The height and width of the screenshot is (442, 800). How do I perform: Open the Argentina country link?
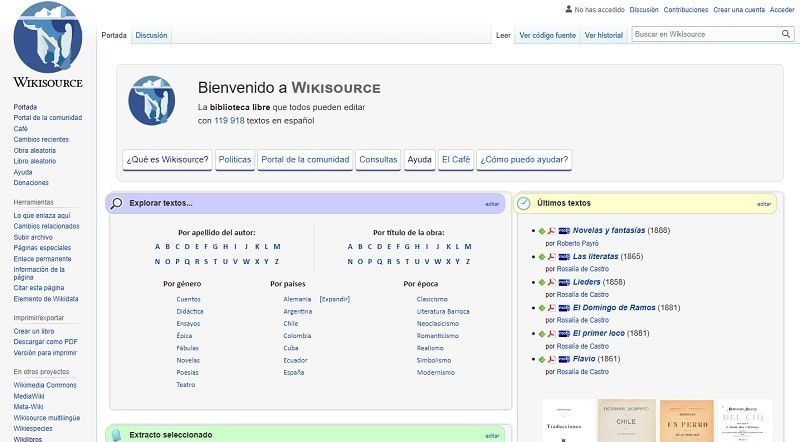point(297,311)
